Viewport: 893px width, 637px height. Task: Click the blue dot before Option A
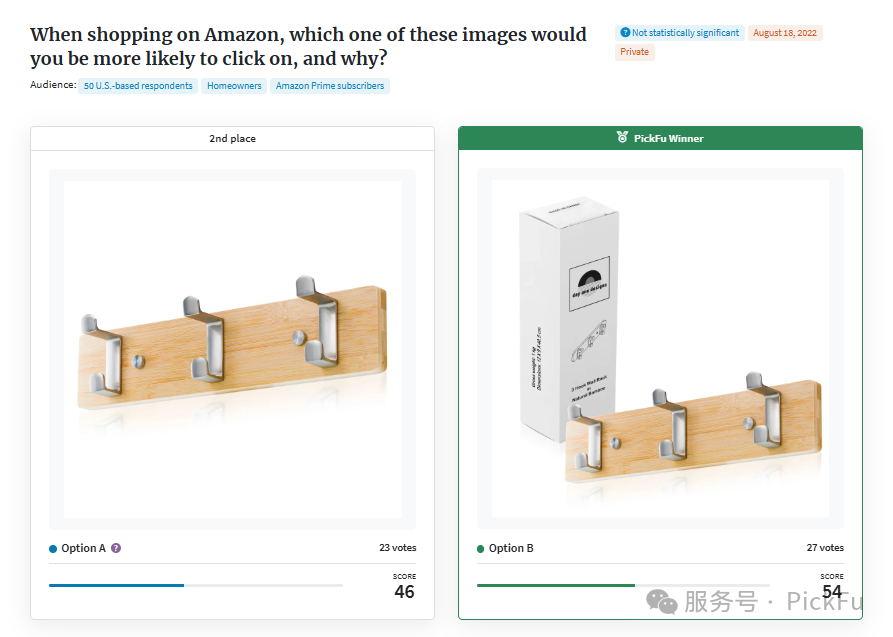(x=53, y=549)
